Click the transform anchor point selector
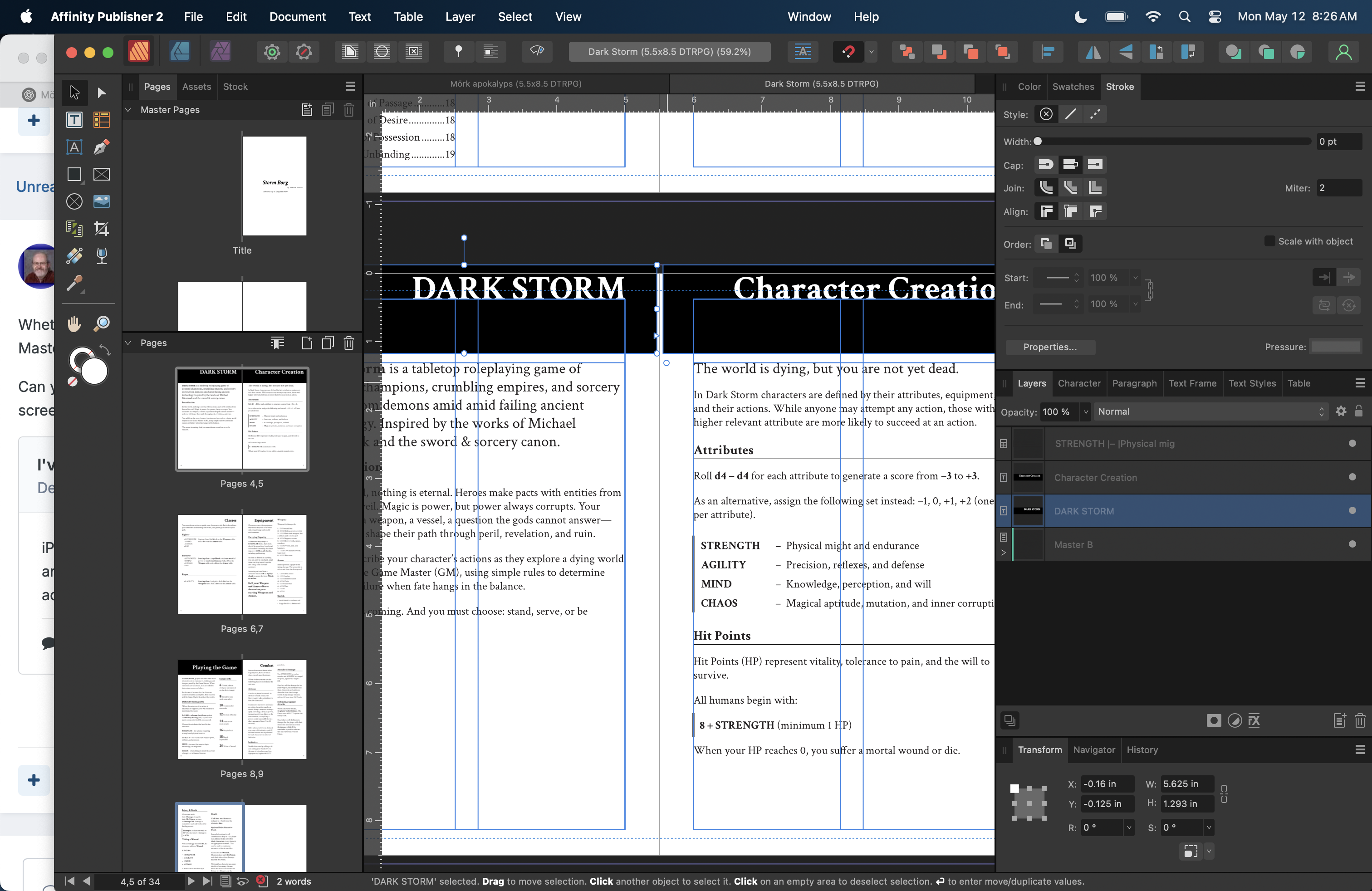The height and width of the screenshot is (891, 1372). 1029,803
